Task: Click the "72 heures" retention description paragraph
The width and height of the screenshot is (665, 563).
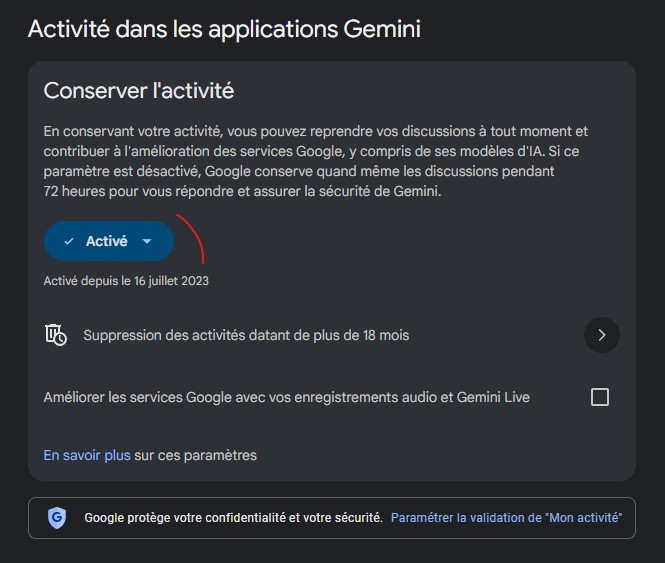Action: click(x=316, y=161)
